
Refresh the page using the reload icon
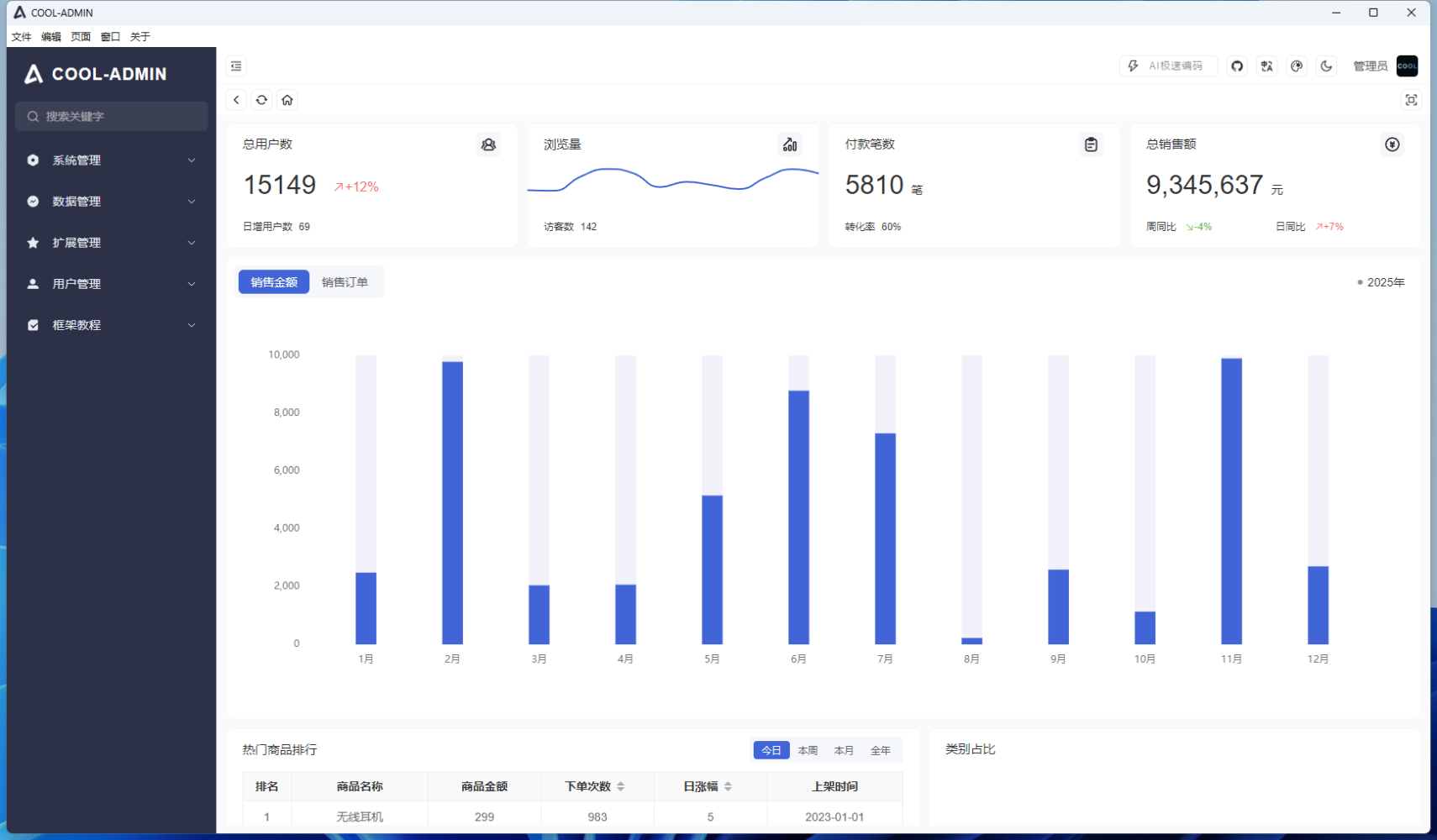pyautogui.click(x=261, y=99)
